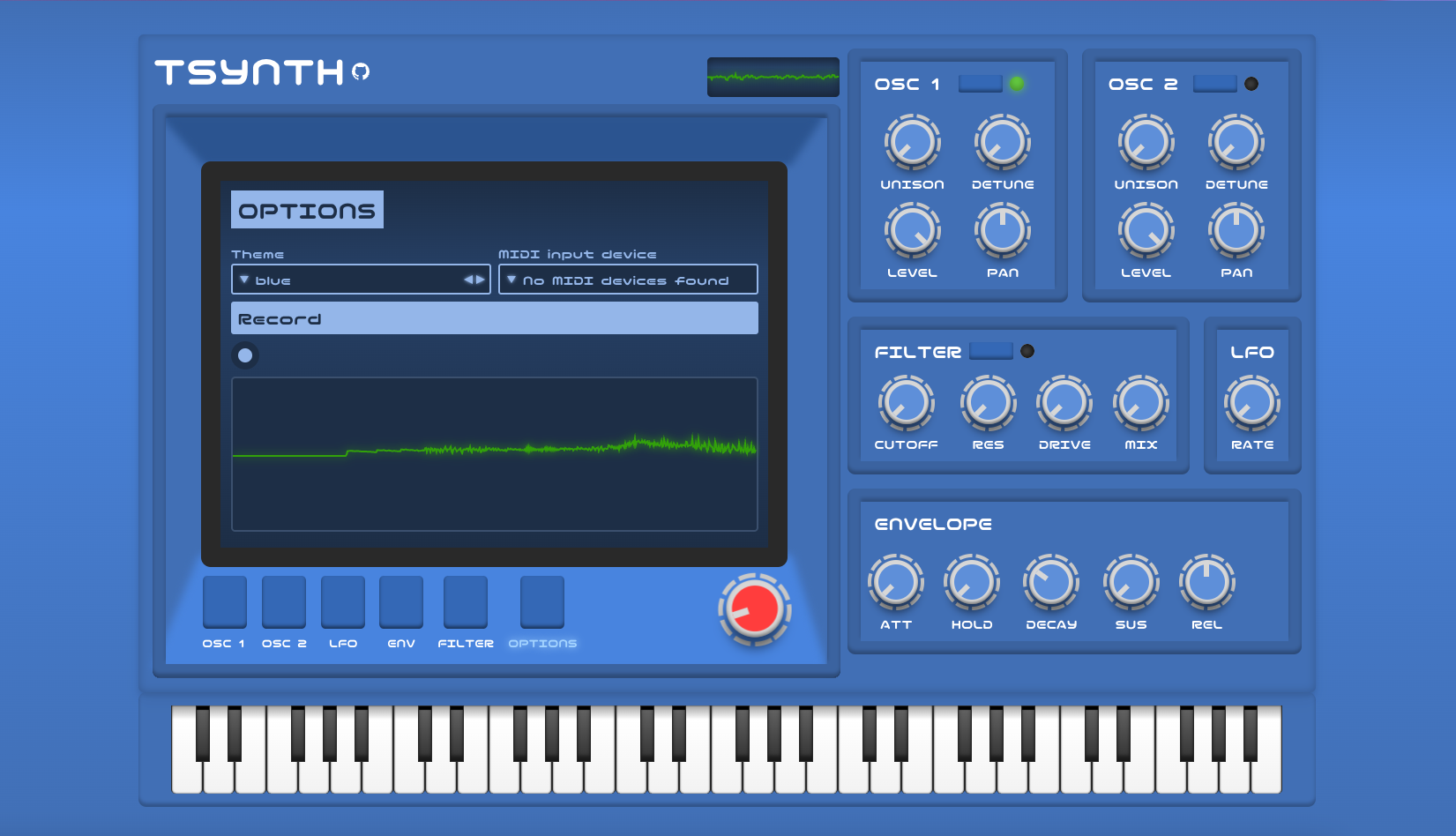Viewport: 1456px width, 836px height.
Task: Click the OSC 2 Unison knob
Action: click(1146, 142)
